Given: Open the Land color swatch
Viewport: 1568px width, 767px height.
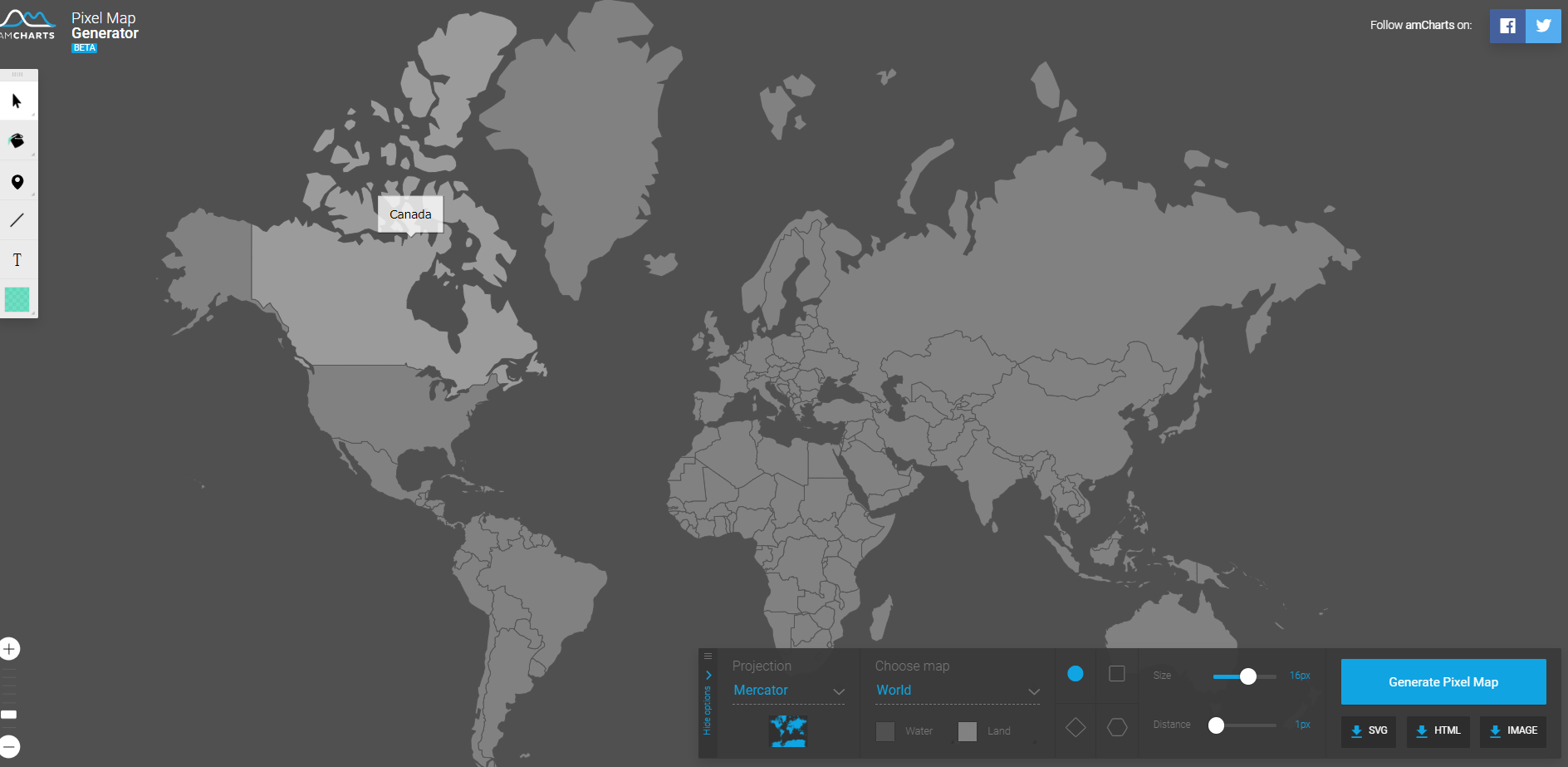Looking at the screenshot, I should point(968,731).
